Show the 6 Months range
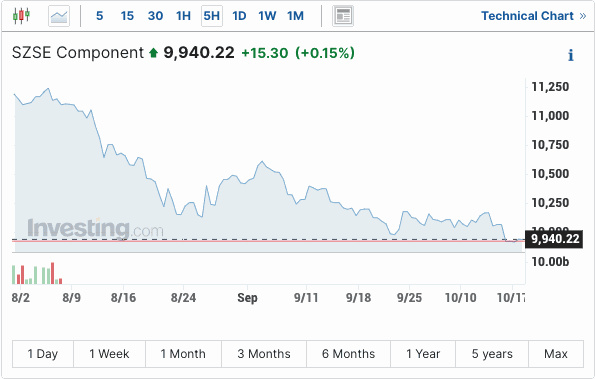The height and width of the screenshot is (379, 595). point(348,354)
